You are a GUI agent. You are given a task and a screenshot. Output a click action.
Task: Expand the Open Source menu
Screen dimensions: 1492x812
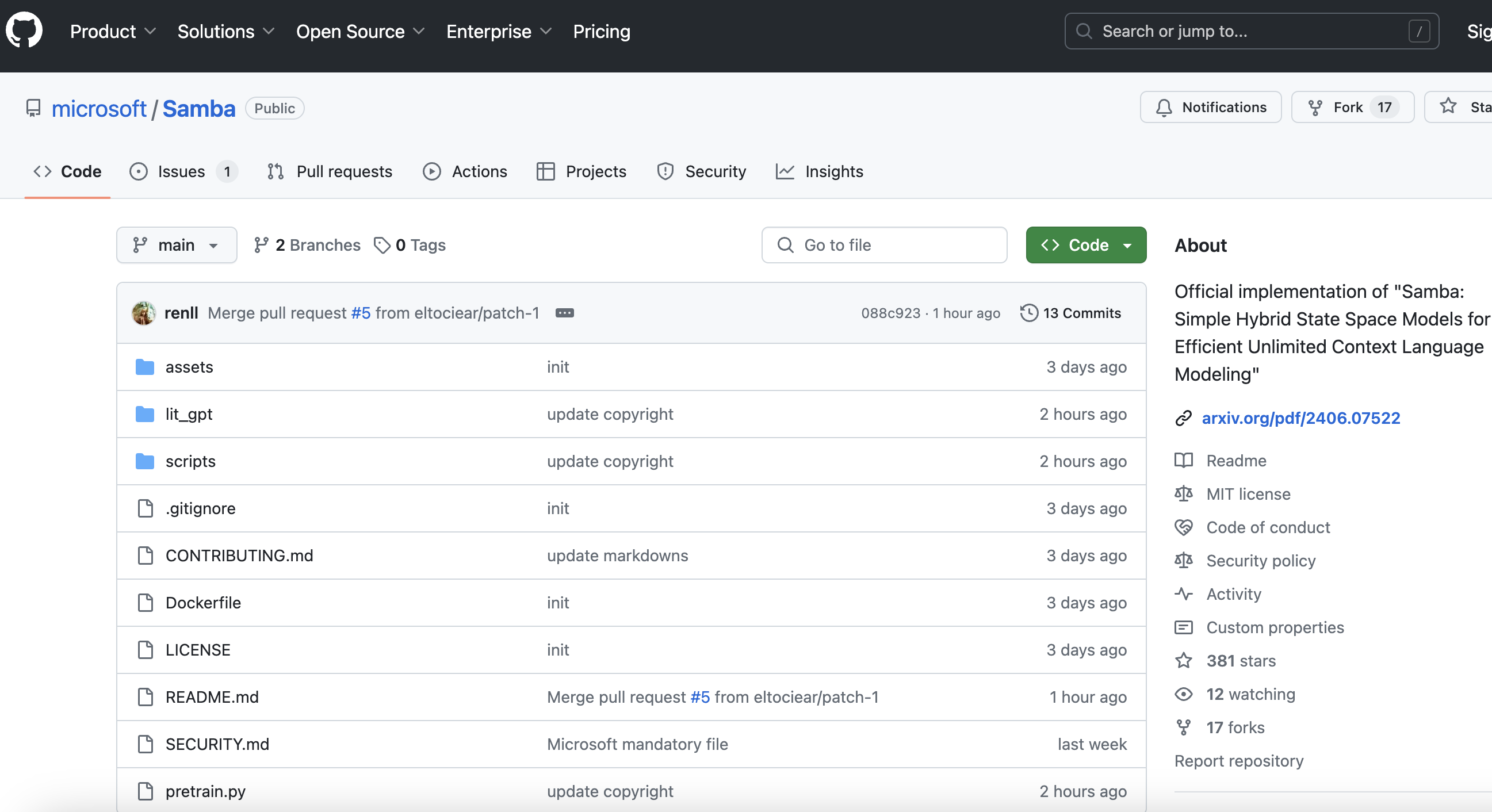click(x=360, y=31)
